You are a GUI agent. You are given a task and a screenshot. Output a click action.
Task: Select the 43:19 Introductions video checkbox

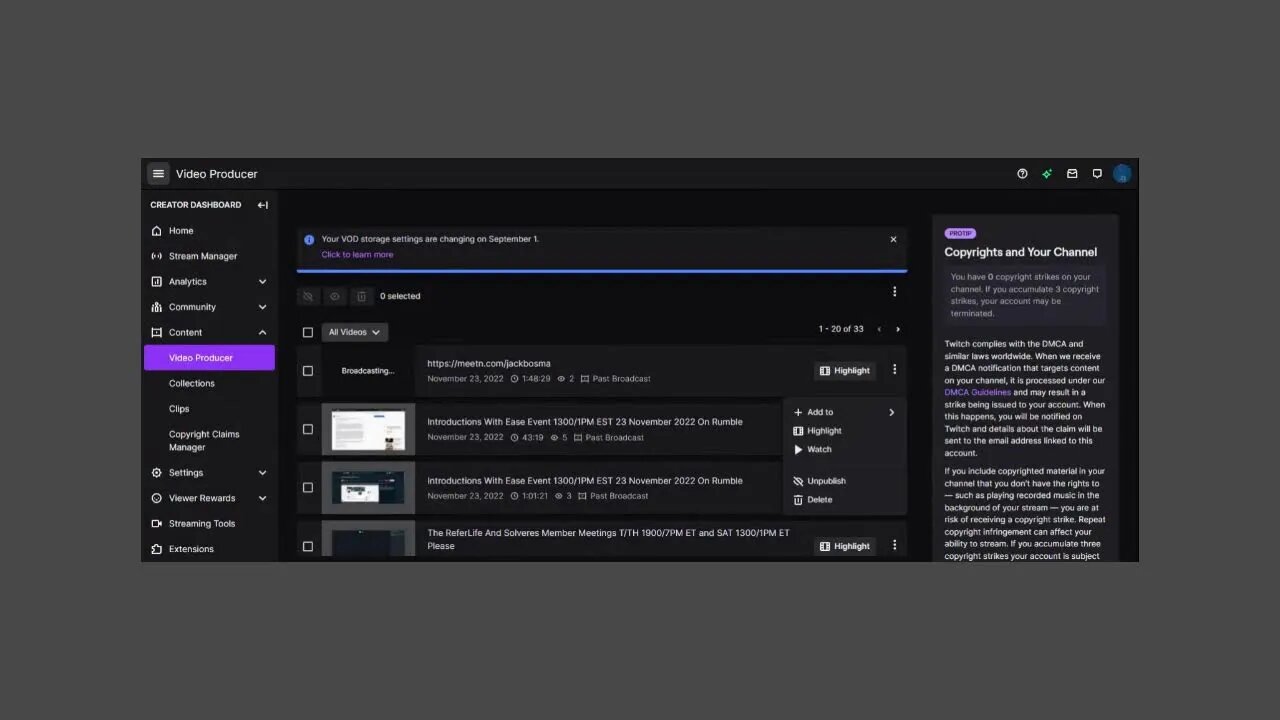click(x=308, y=430)
